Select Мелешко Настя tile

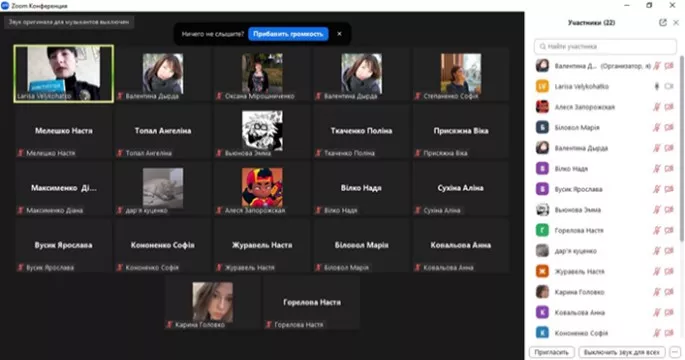64,131
